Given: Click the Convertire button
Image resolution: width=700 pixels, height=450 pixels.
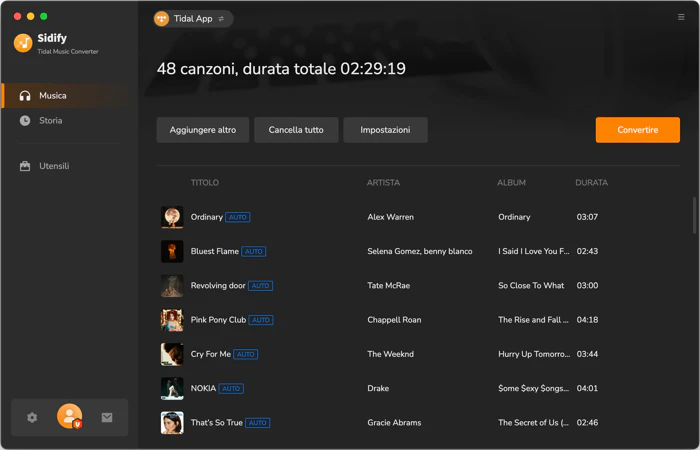Looking at the screenshot, I should [x=638, y=130].
